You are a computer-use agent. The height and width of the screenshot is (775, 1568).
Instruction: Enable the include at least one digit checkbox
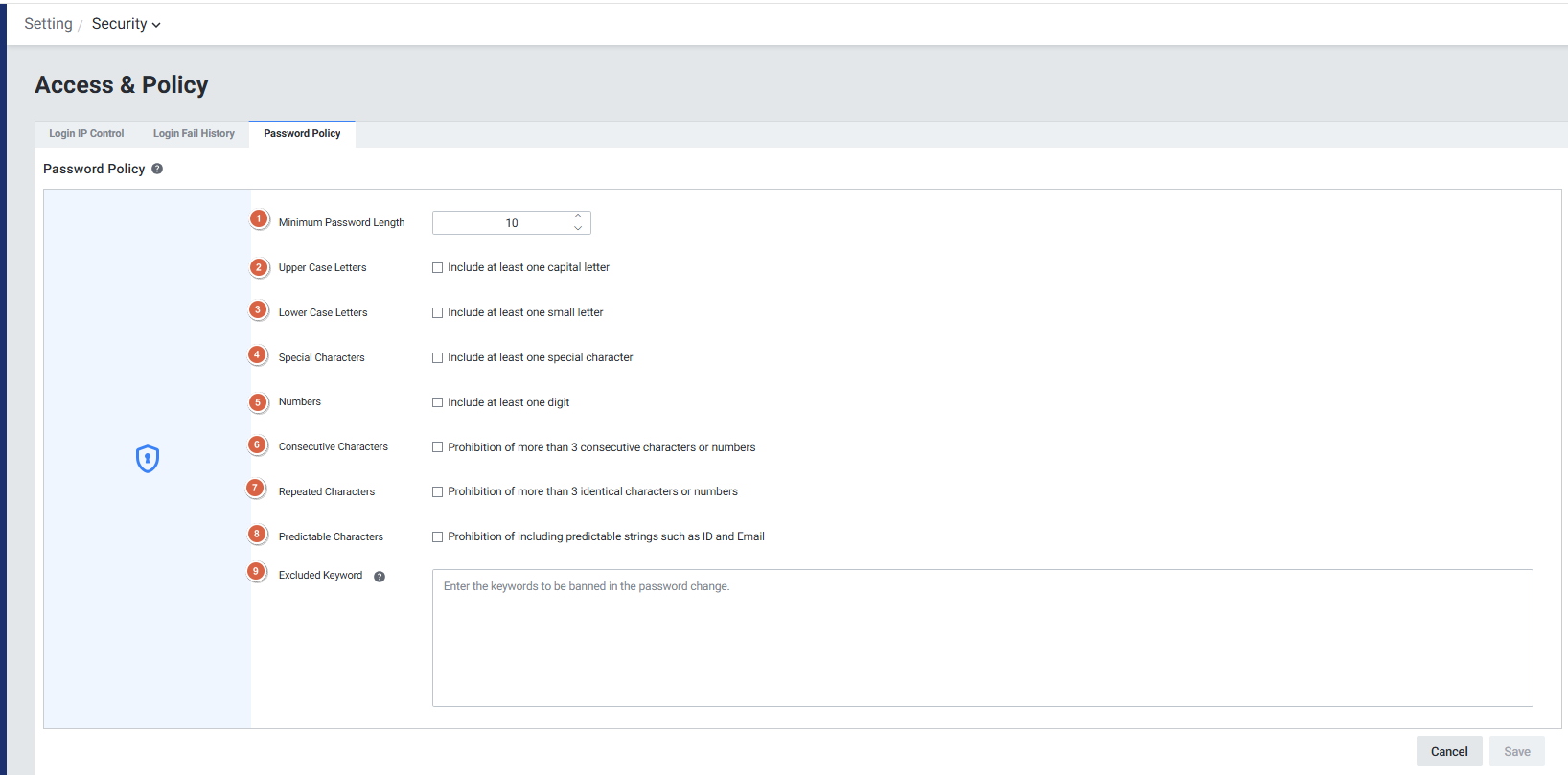click(437, 403)
